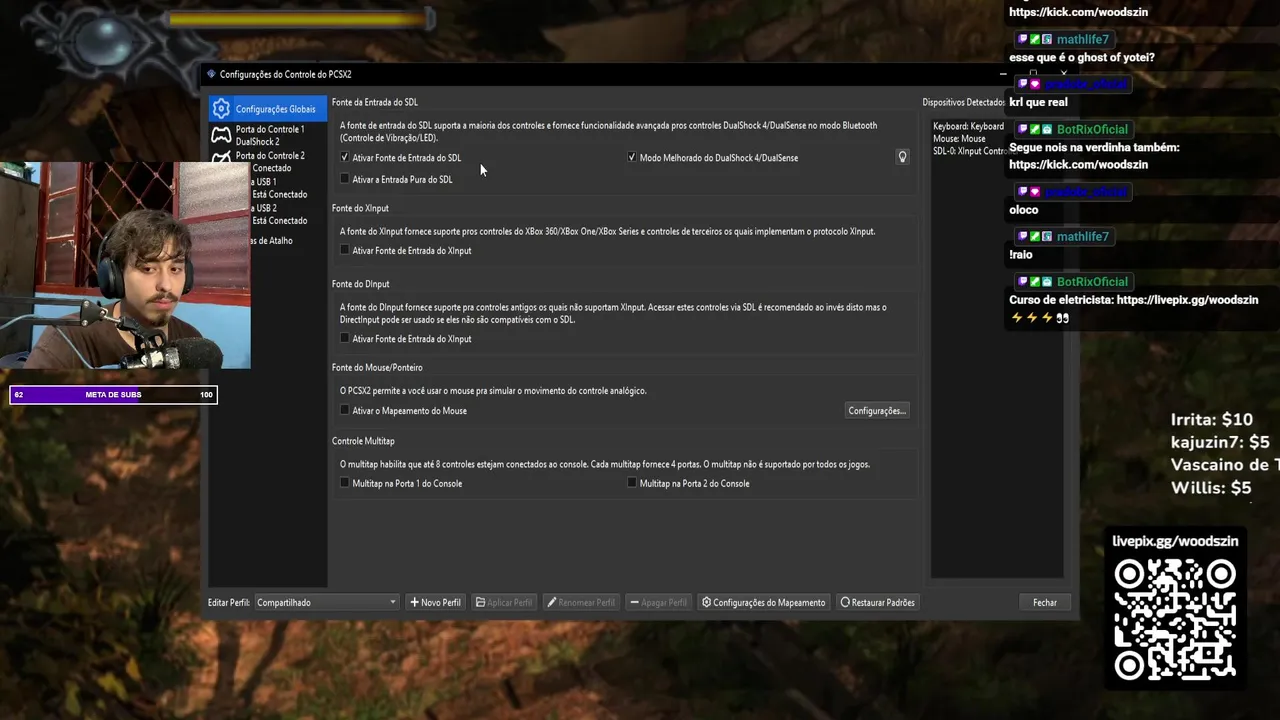The width and height of the screenshot is (1280, 720).
Task: Select Mouse: Mouse in detected devices
Action: point(959,138)
